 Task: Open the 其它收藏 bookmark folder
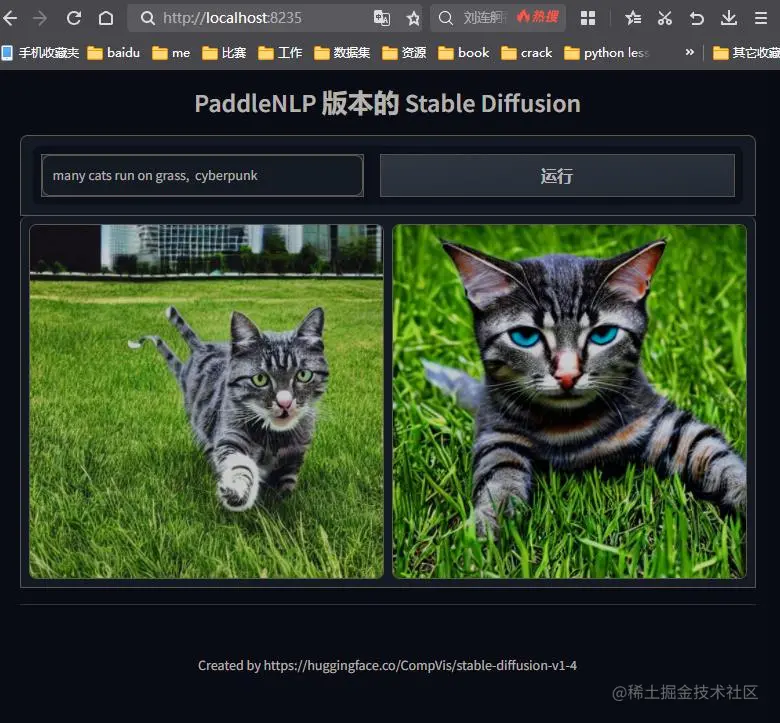[x=746, y=53]
